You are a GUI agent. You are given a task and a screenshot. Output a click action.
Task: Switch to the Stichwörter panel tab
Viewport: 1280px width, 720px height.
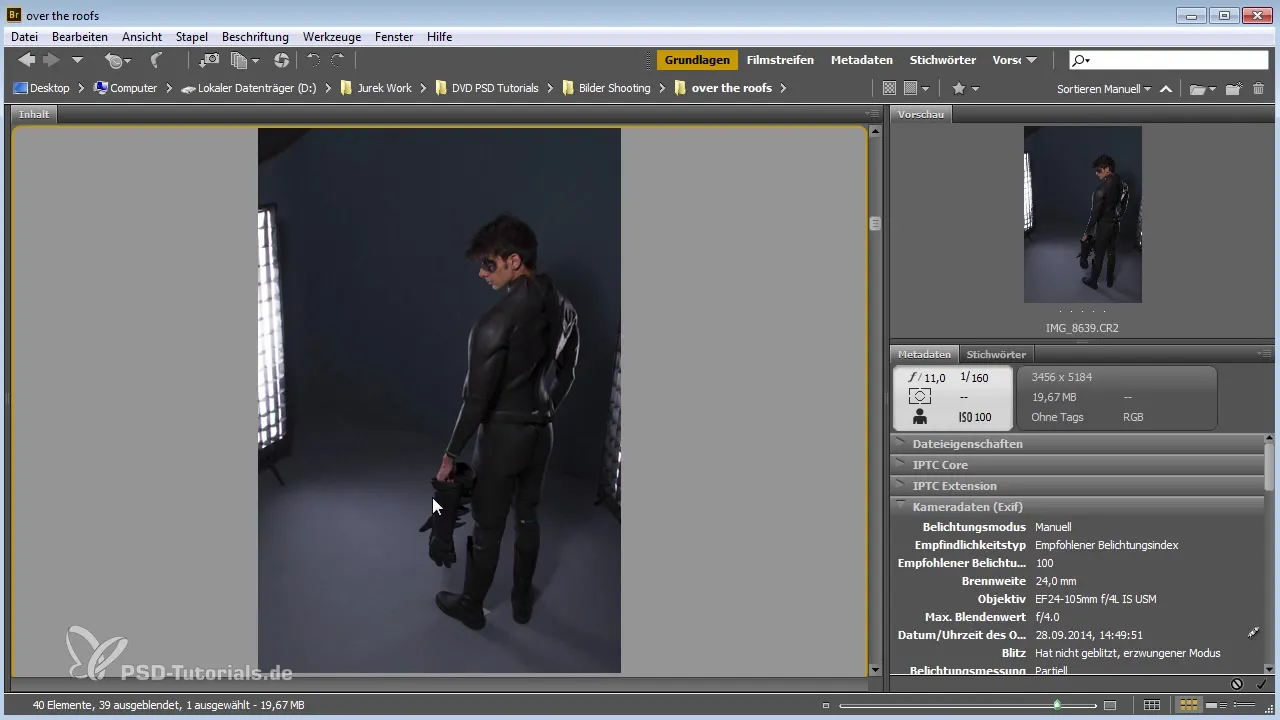click(x=995, y=354)
